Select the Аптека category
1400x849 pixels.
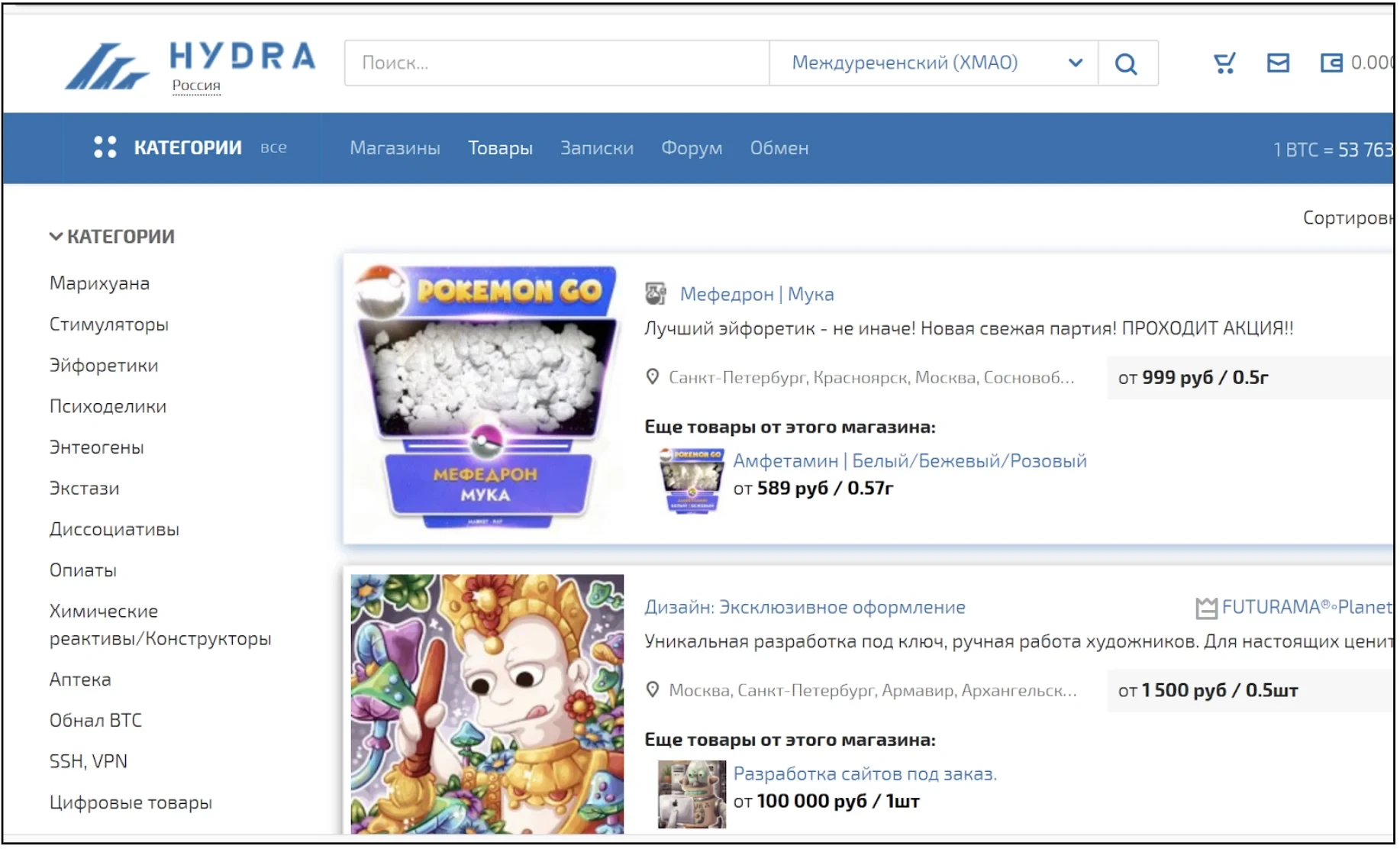click(80, 680)
